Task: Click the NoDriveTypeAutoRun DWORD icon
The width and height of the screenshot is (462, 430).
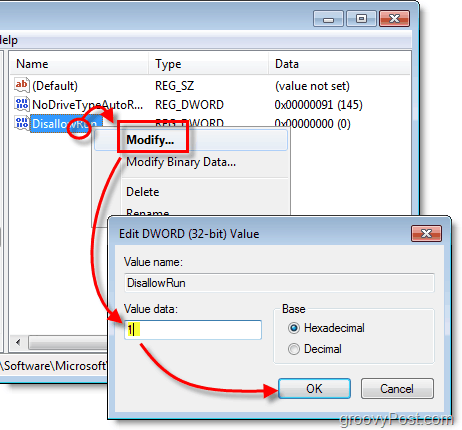Action: click(x=22, y=104)
